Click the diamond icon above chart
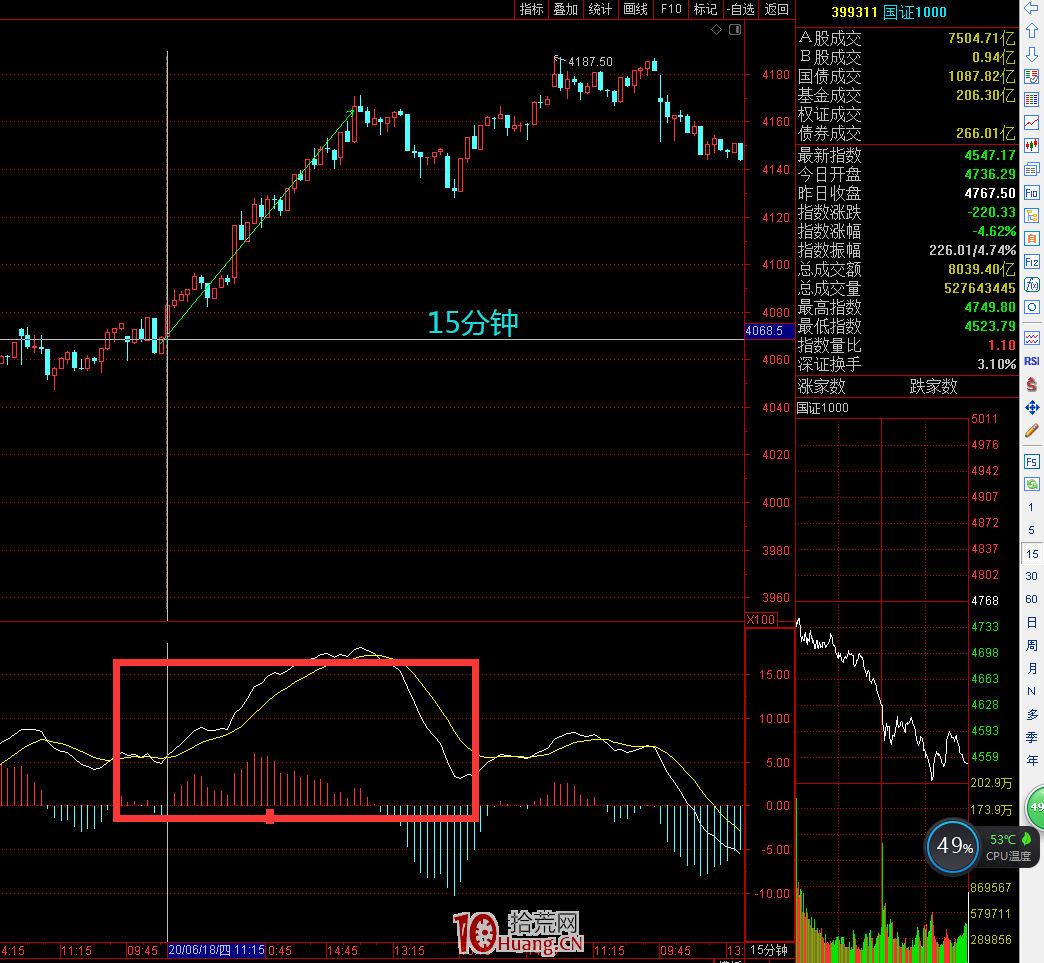 tap(716, 29)
